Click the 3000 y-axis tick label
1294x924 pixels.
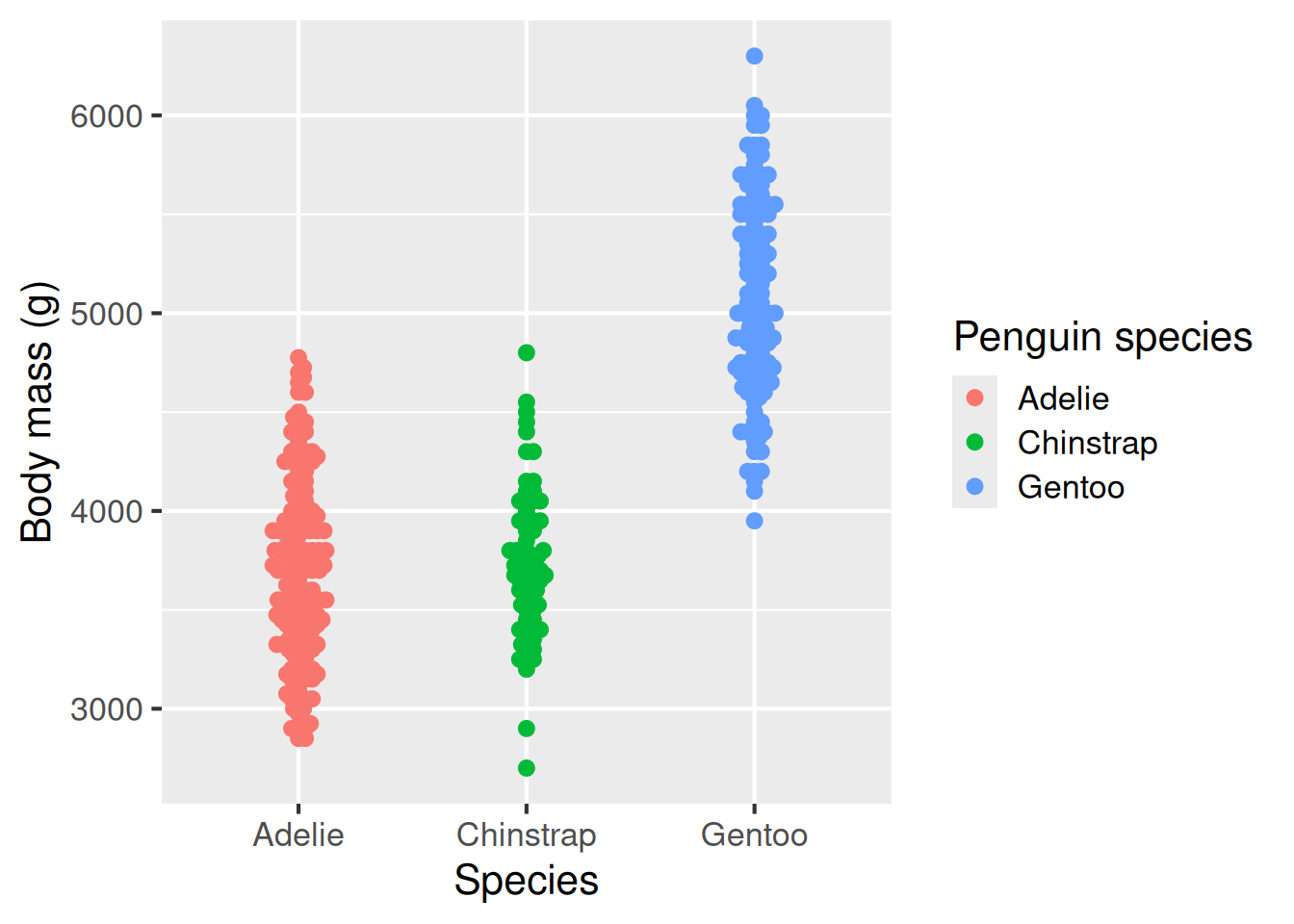[106, 709]
